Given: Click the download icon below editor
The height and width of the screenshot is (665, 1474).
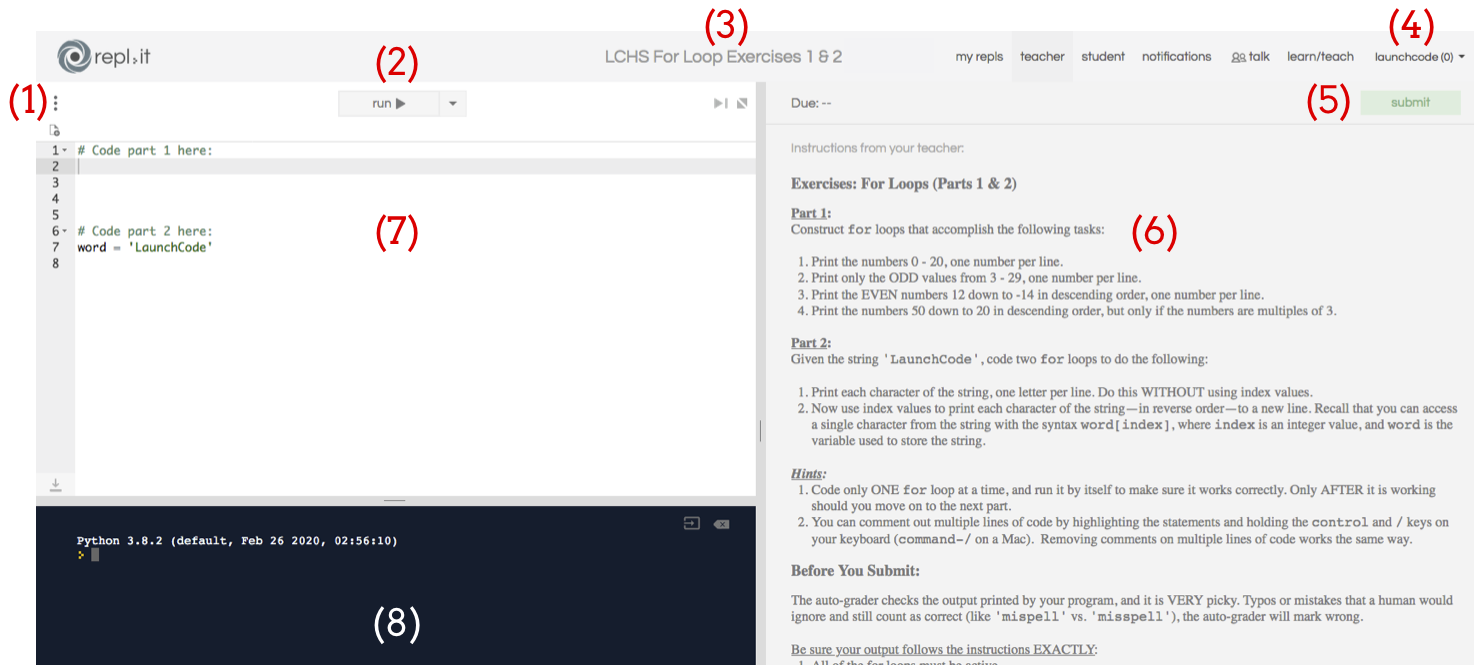Looking at the screenshot, I should click(56, 484).
